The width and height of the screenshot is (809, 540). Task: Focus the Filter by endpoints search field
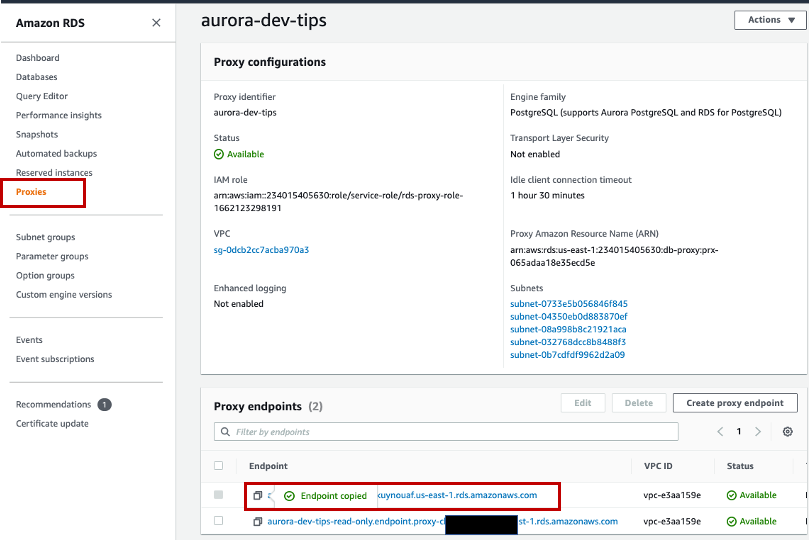tap(446, 432)
